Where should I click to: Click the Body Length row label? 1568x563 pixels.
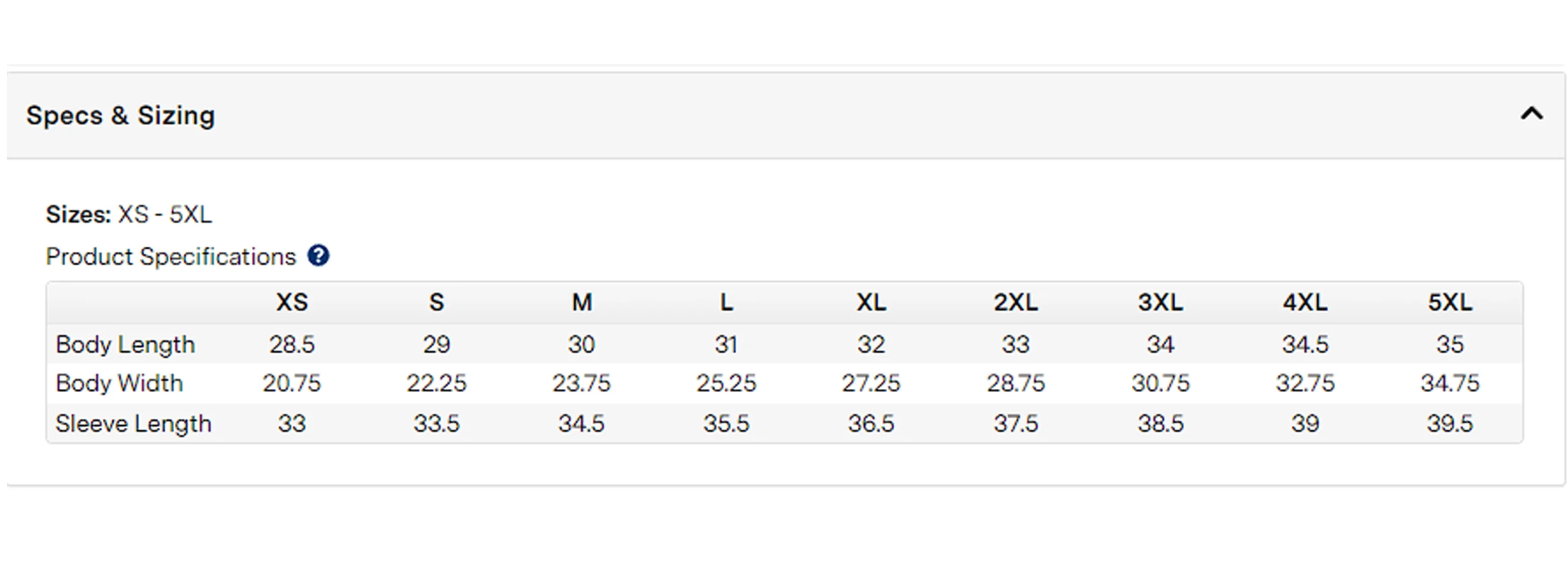(x=126, y=345)
